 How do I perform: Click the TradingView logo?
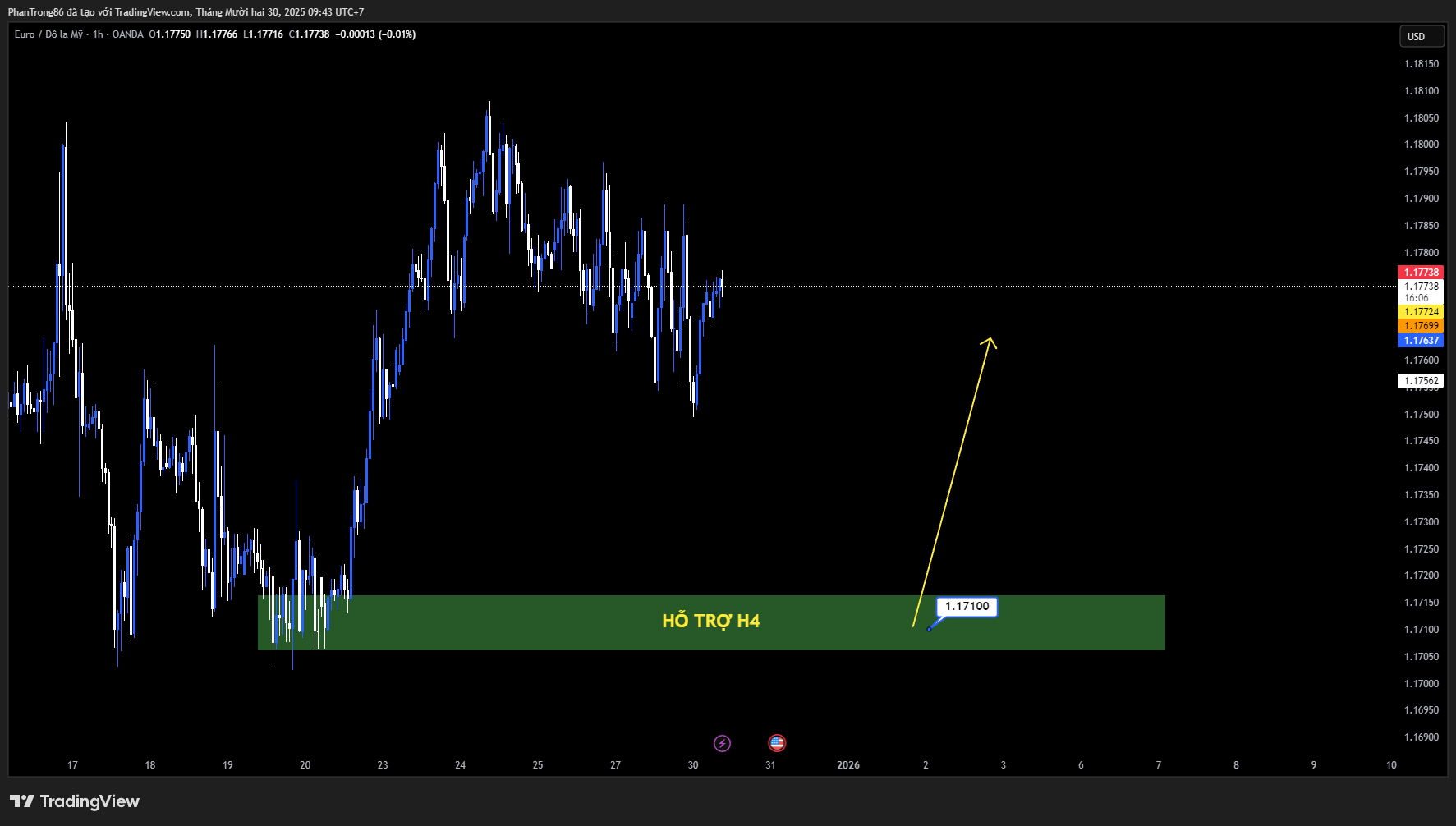click(74, 801)
